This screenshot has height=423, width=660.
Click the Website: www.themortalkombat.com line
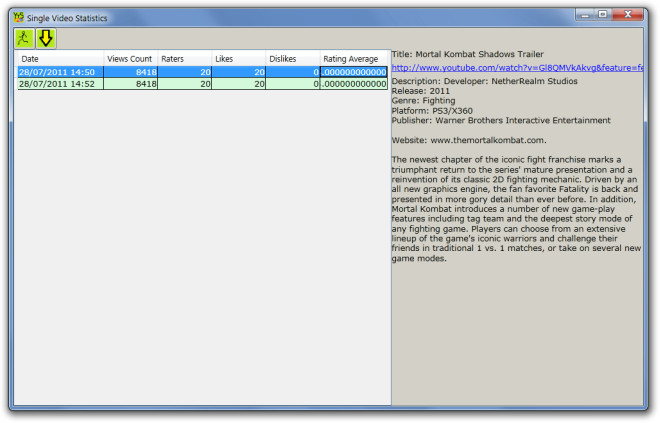pyautogui.click(x=469, y=140)
